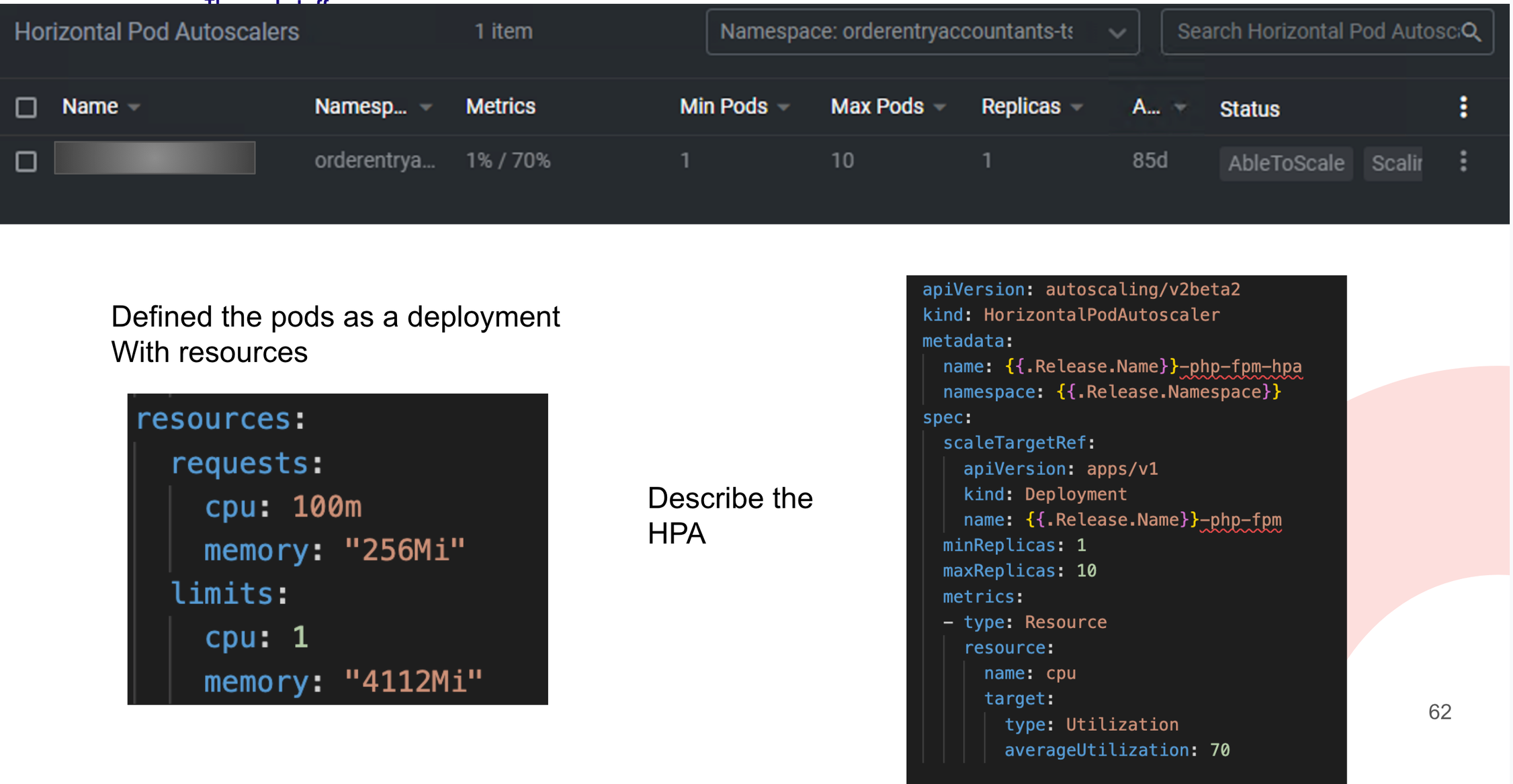
Task: Open the table column options kebab menu
Action: (x=1463, y=107)
